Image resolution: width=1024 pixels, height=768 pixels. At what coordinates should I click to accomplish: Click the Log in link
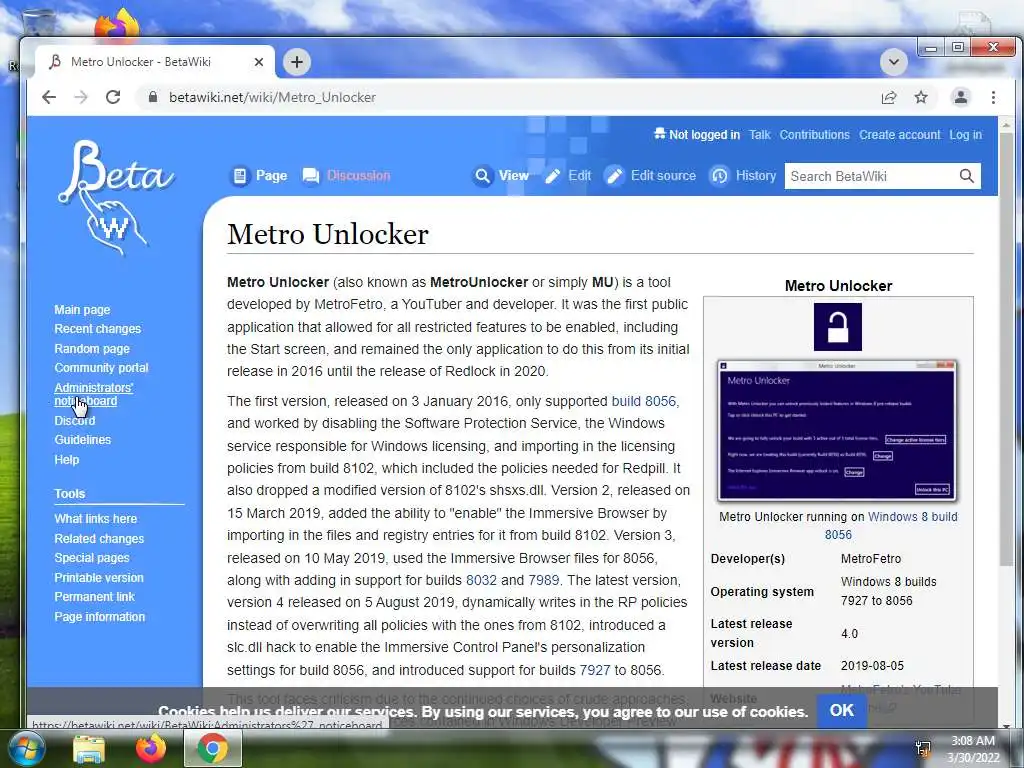[965, 135]
